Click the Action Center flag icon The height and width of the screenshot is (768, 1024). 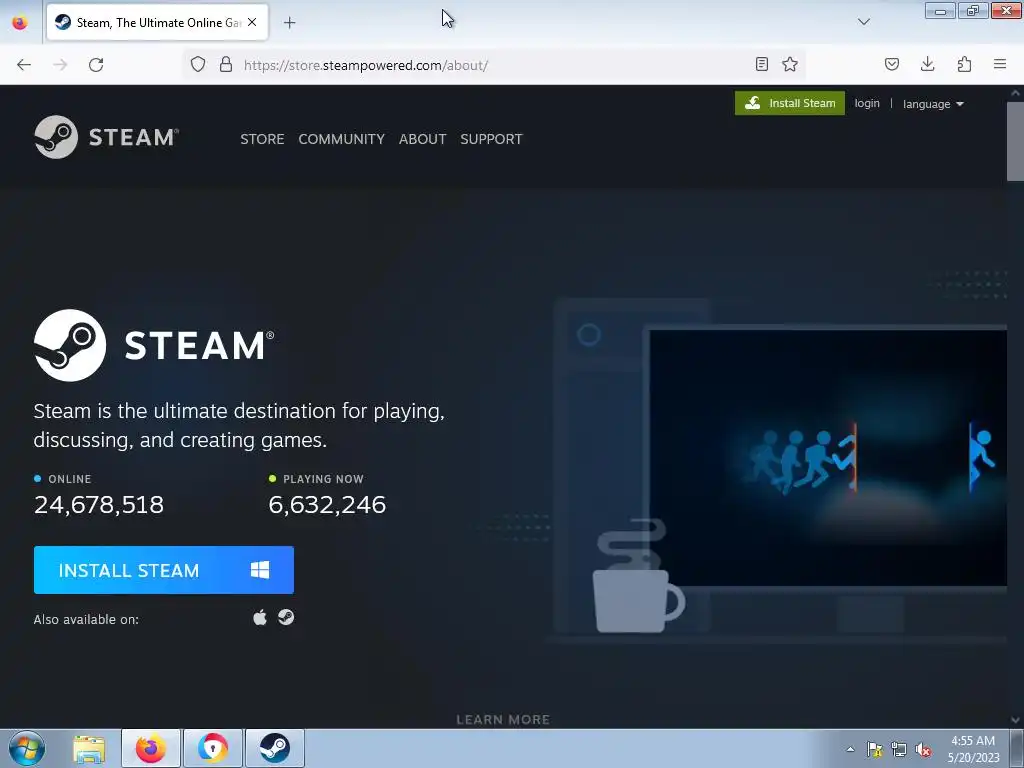coord(874,749)
